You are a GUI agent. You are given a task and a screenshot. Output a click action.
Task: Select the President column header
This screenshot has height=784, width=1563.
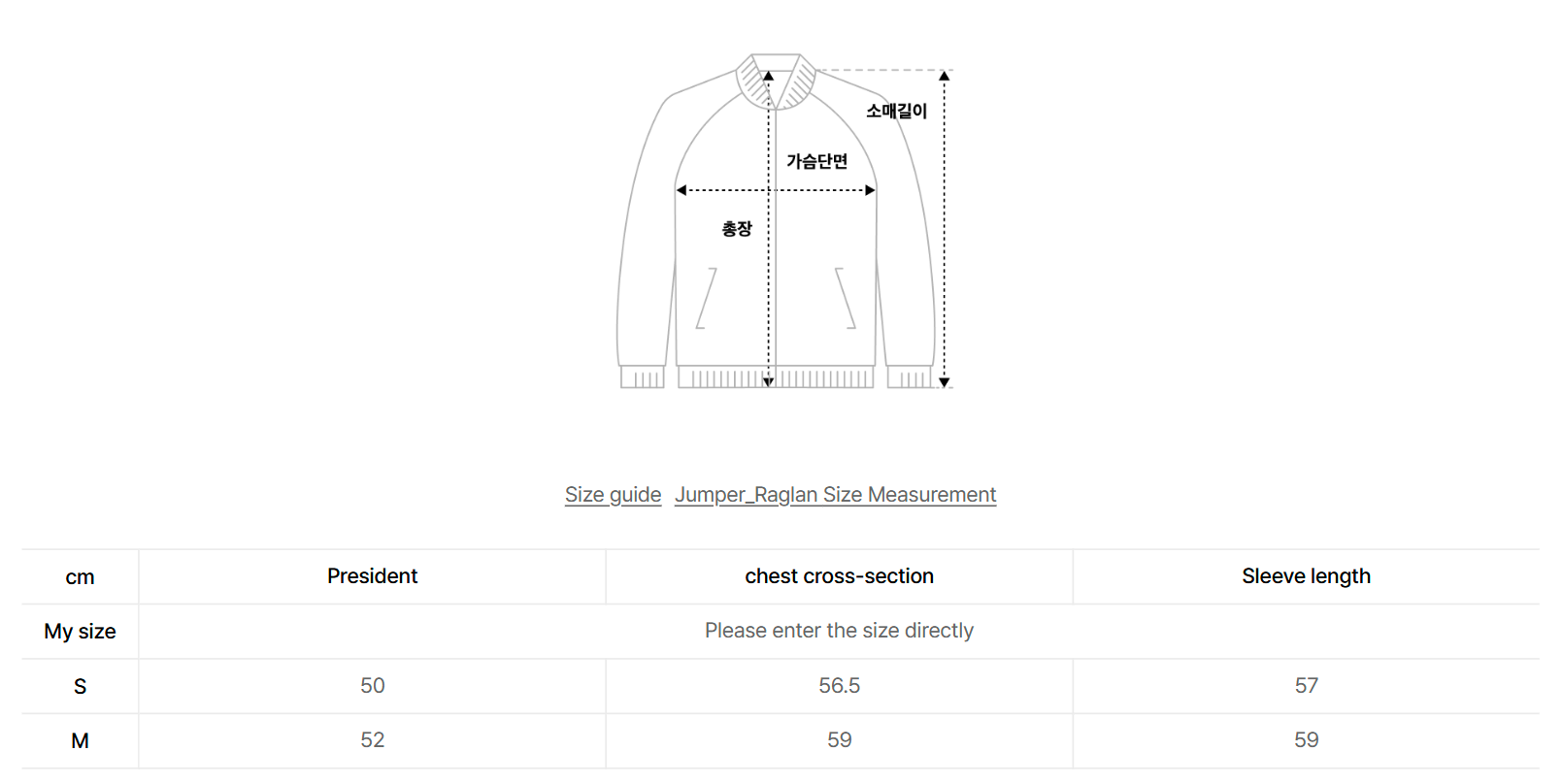(x=372, y=576)
